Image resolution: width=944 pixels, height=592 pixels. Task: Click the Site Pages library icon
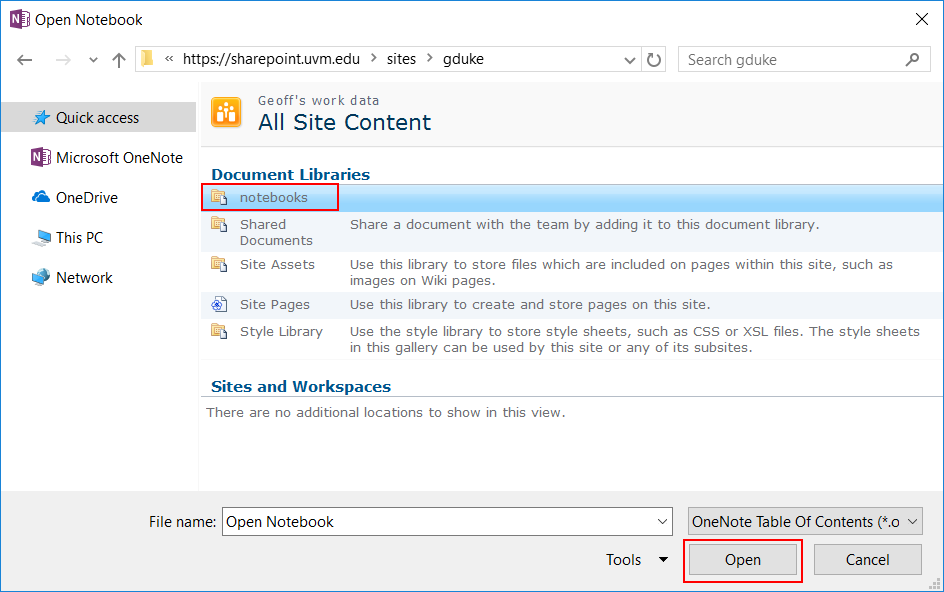(219, 304)
